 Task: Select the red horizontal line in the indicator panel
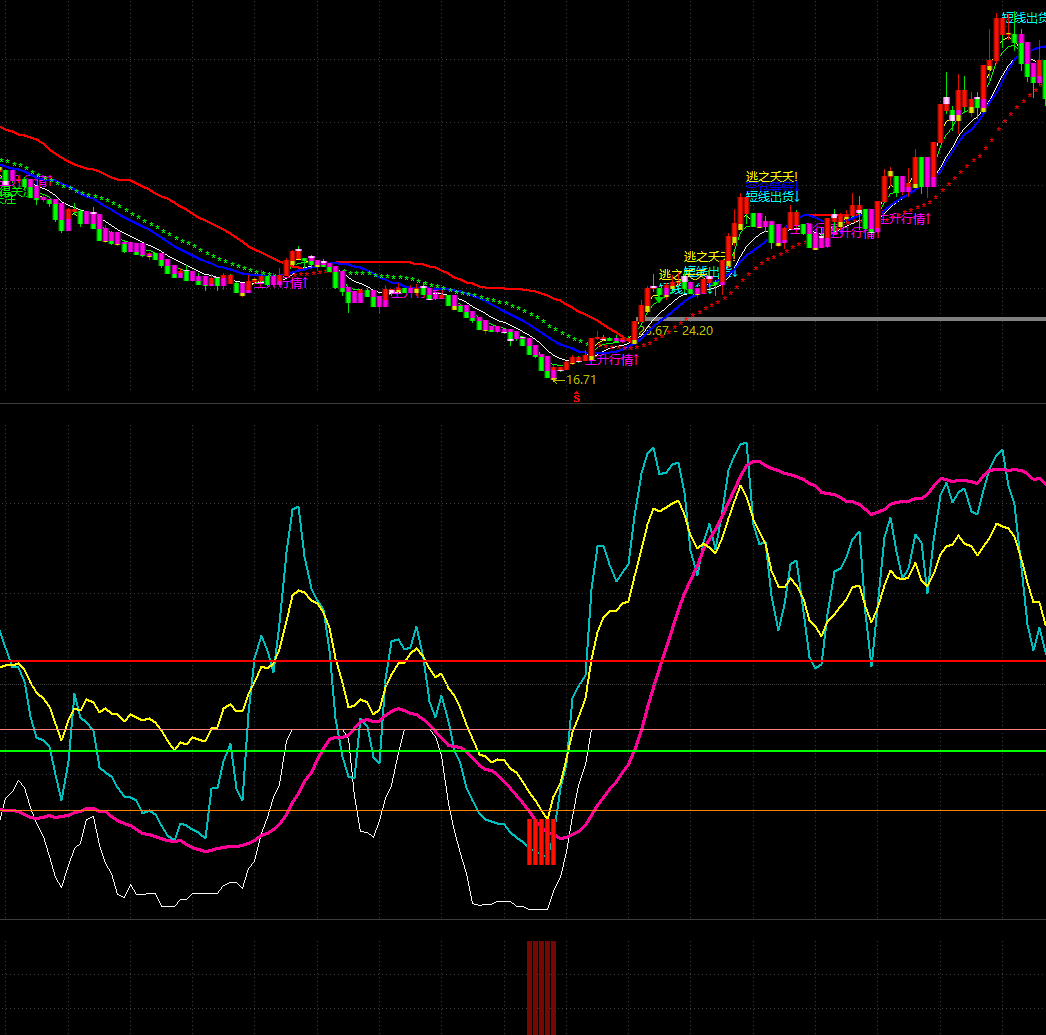[x=523, y=661]
